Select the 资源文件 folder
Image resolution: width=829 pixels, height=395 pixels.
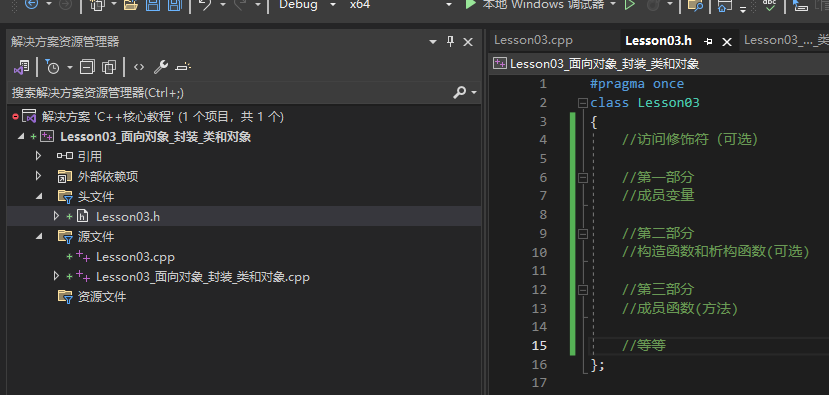click(102, 297)
